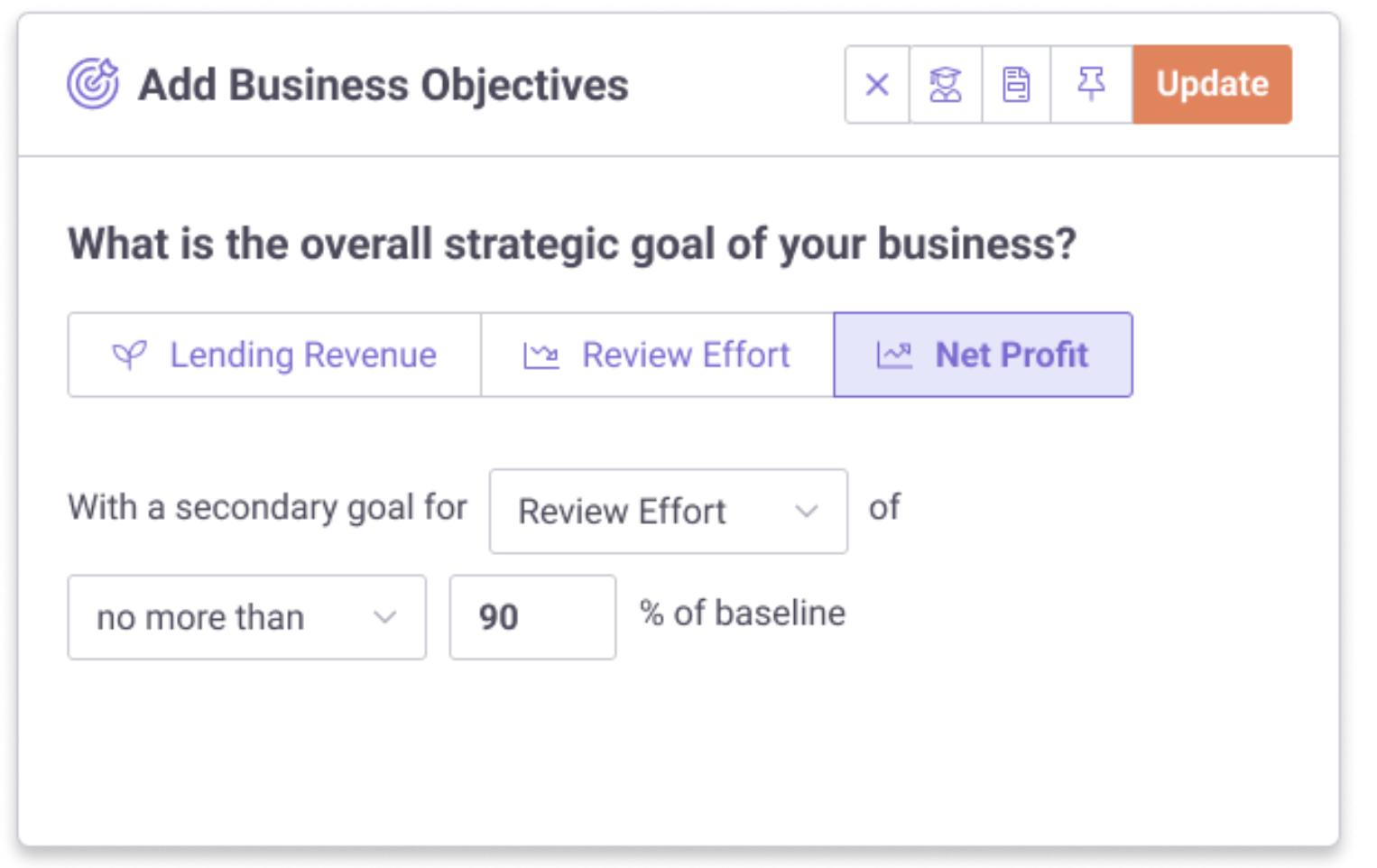Click the percentage field showing 90
Viewport: 1377px width, 868px height.
click(532, 618)
